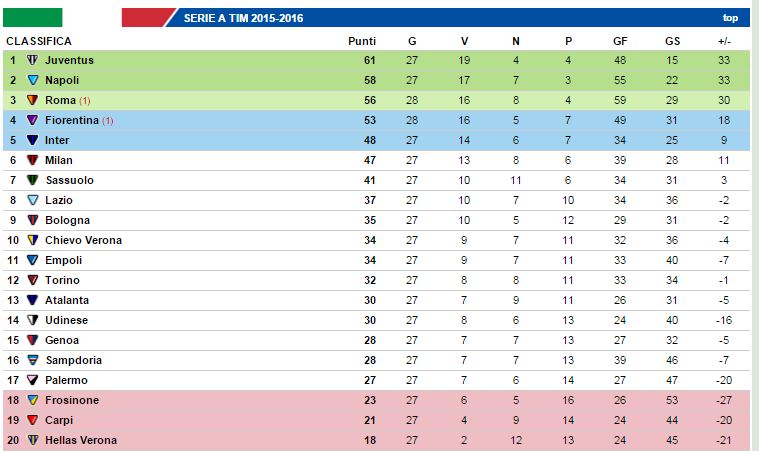Click the CLASSIFICA heading label
This screenshot has width=759, height=451.
pyautogui.click(x=39, y=41)
